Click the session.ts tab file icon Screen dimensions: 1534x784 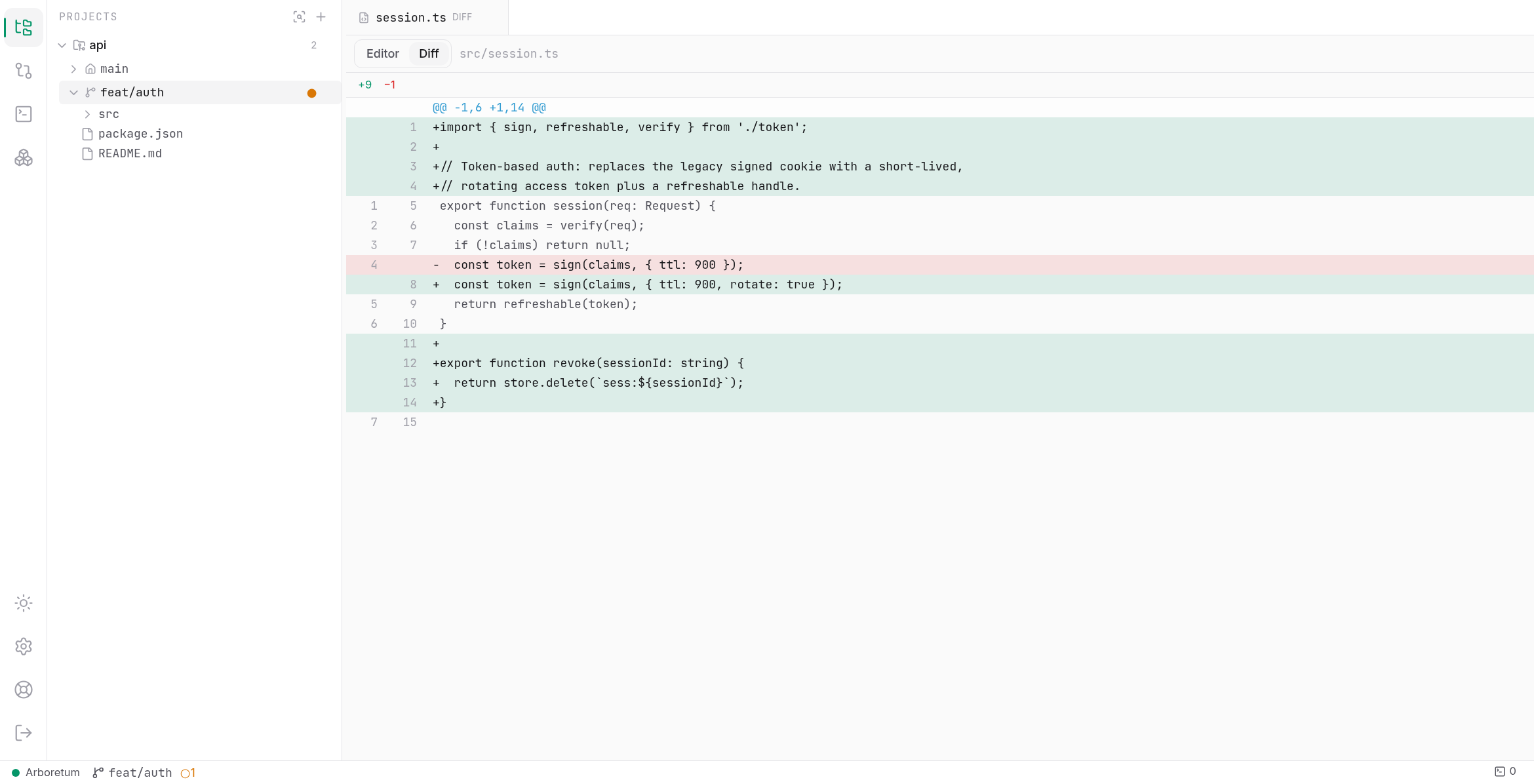coord(364,18)
